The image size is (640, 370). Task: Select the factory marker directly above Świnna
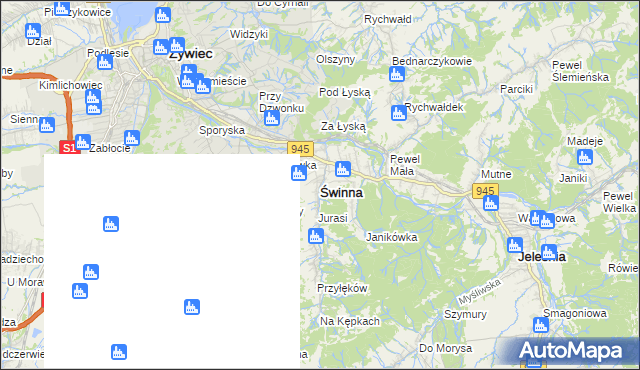343,169
